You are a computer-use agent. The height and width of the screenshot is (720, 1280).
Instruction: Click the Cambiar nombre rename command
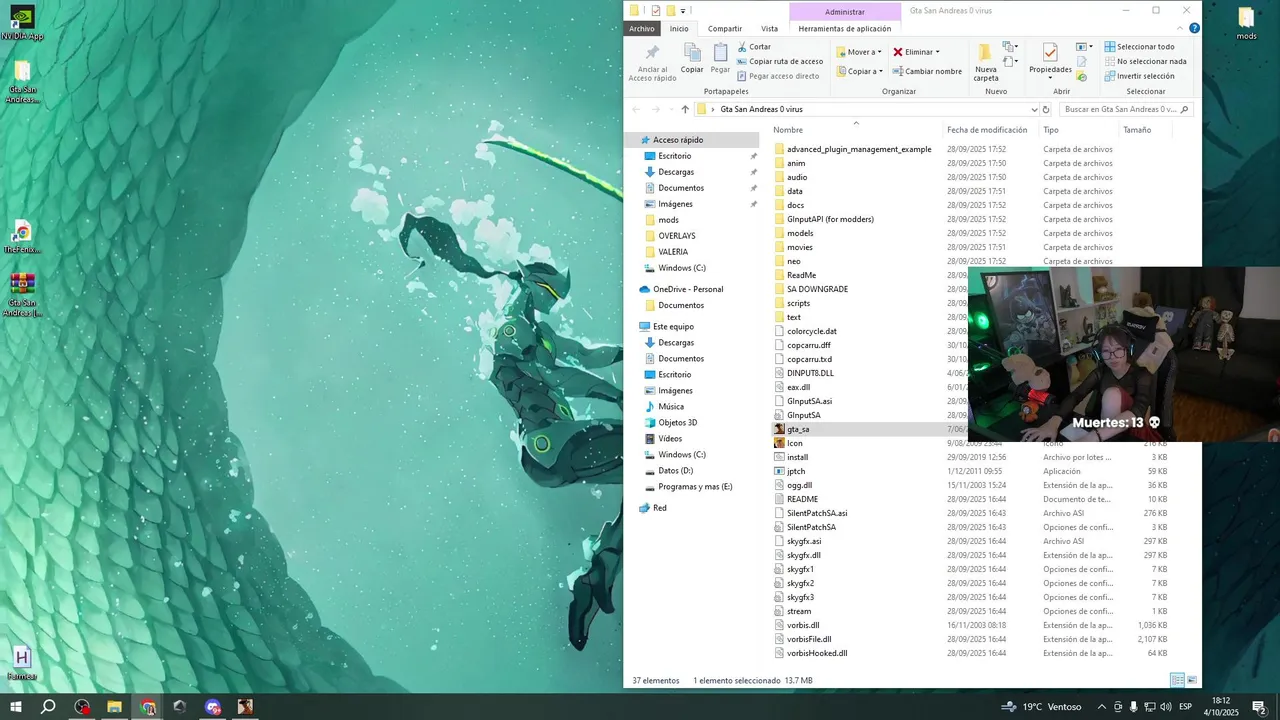coord(927,71)
